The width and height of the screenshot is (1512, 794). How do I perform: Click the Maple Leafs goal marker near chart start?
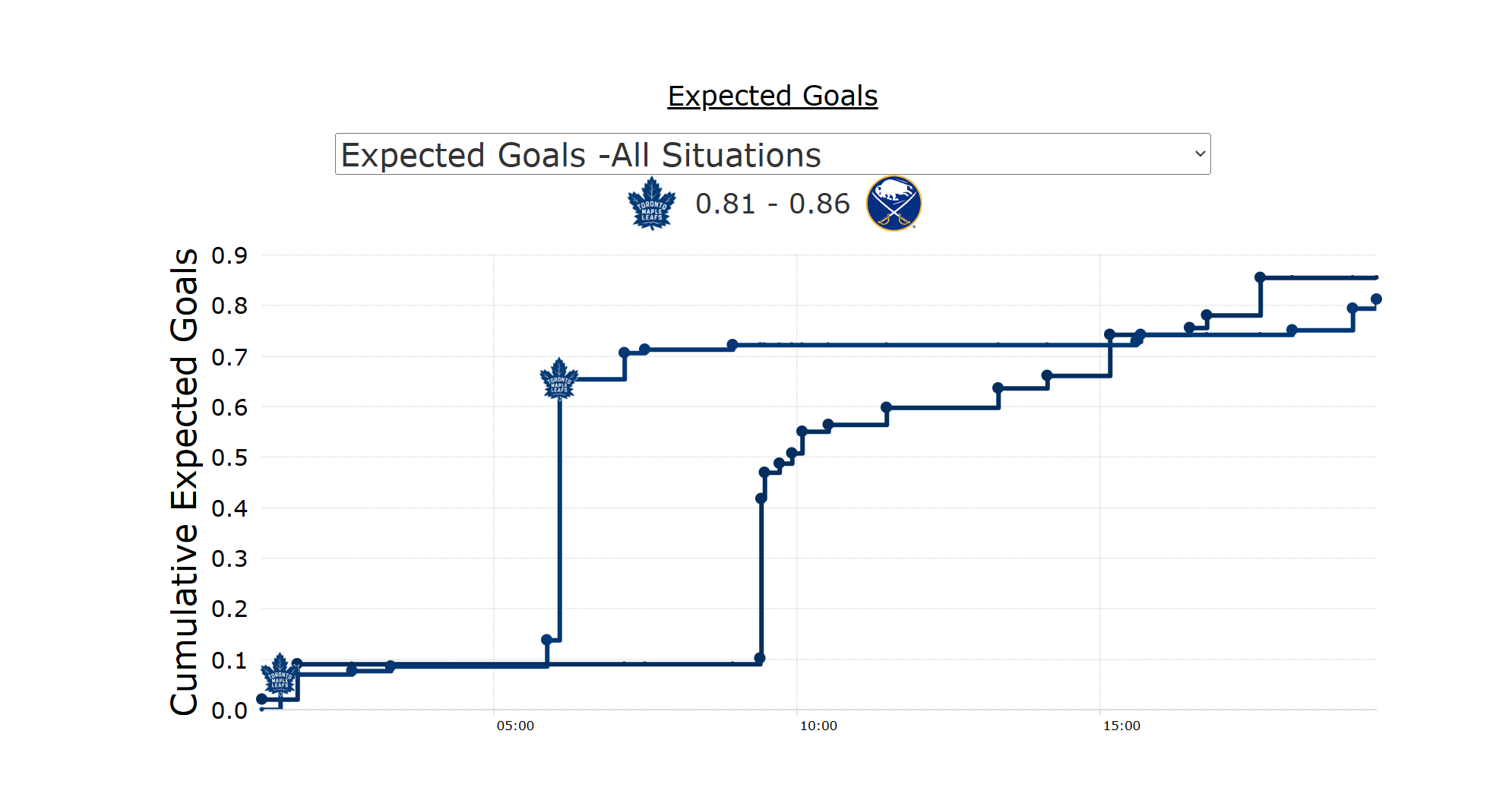pos(280,673)
